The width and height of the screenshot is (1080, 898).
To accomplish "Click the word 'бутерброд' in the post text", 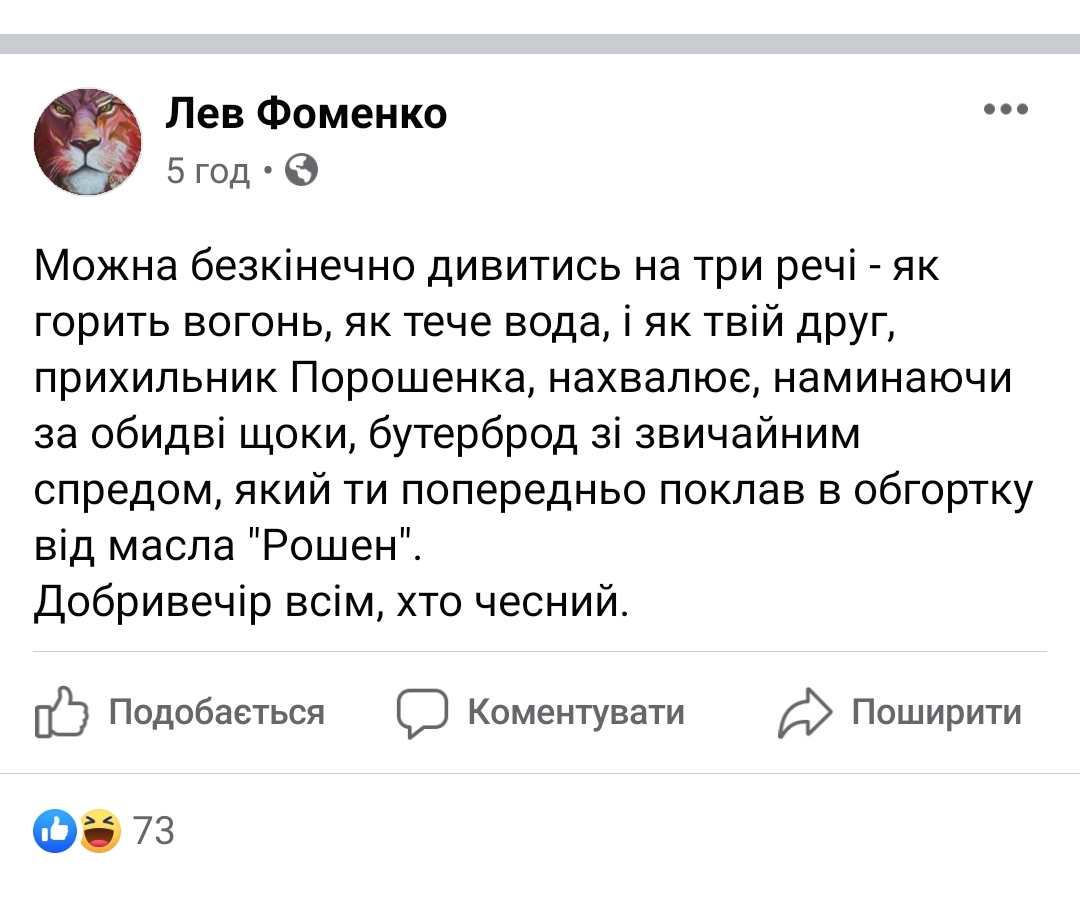I will click(473, 435).
